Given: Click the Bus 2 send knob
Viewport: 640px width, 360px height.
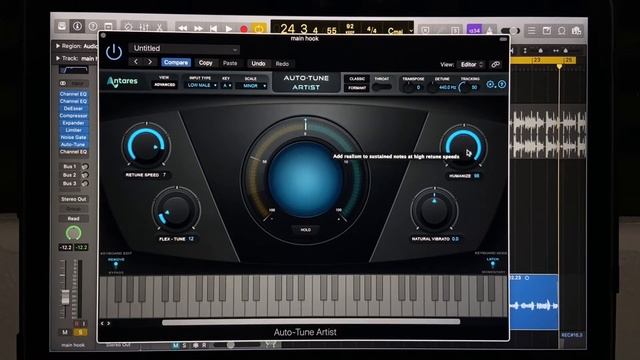Looking at the screenshot, I should (x=85, y=175).
